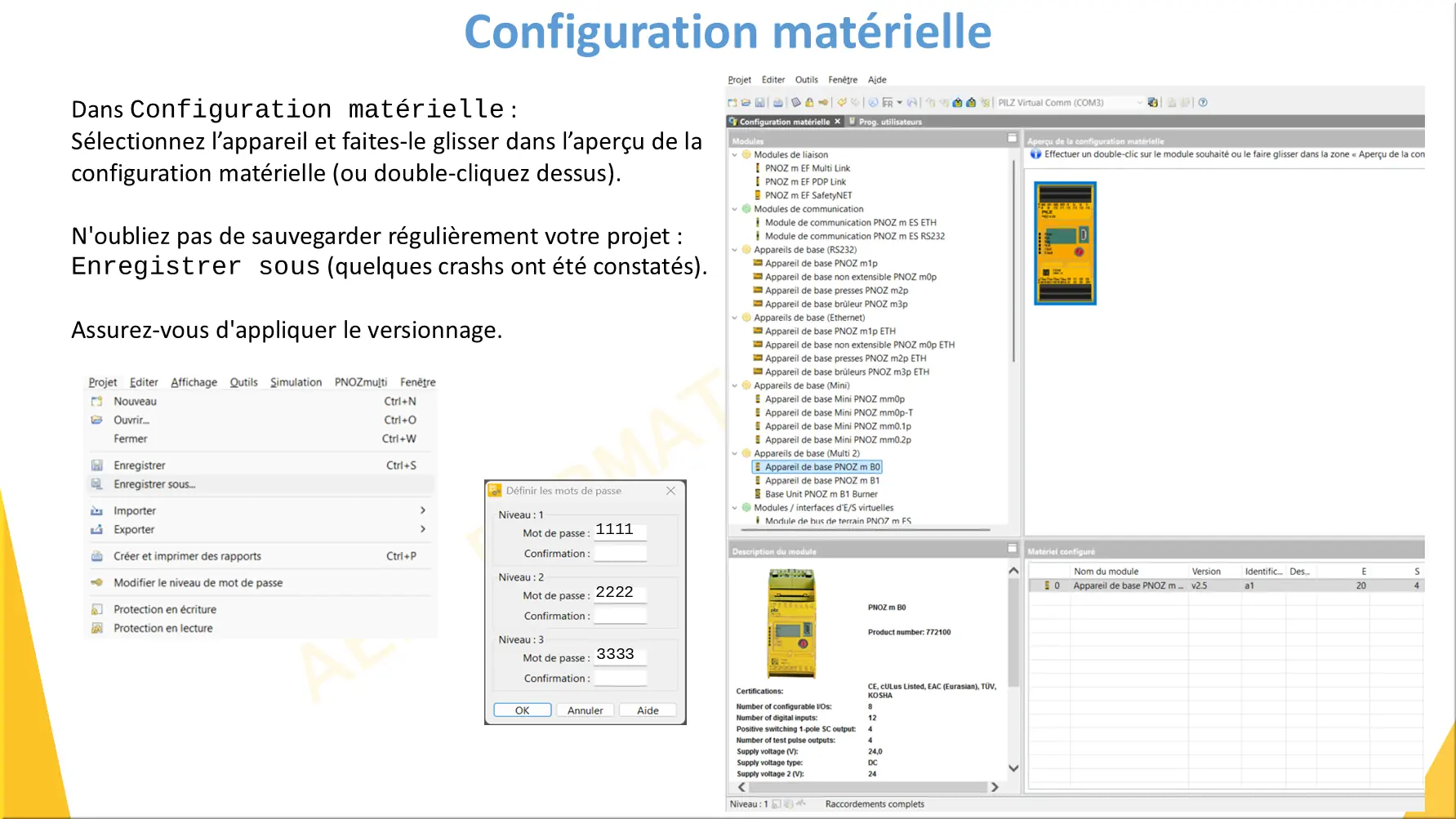Click the module description horizontal scrollbar

pos(868,787)
